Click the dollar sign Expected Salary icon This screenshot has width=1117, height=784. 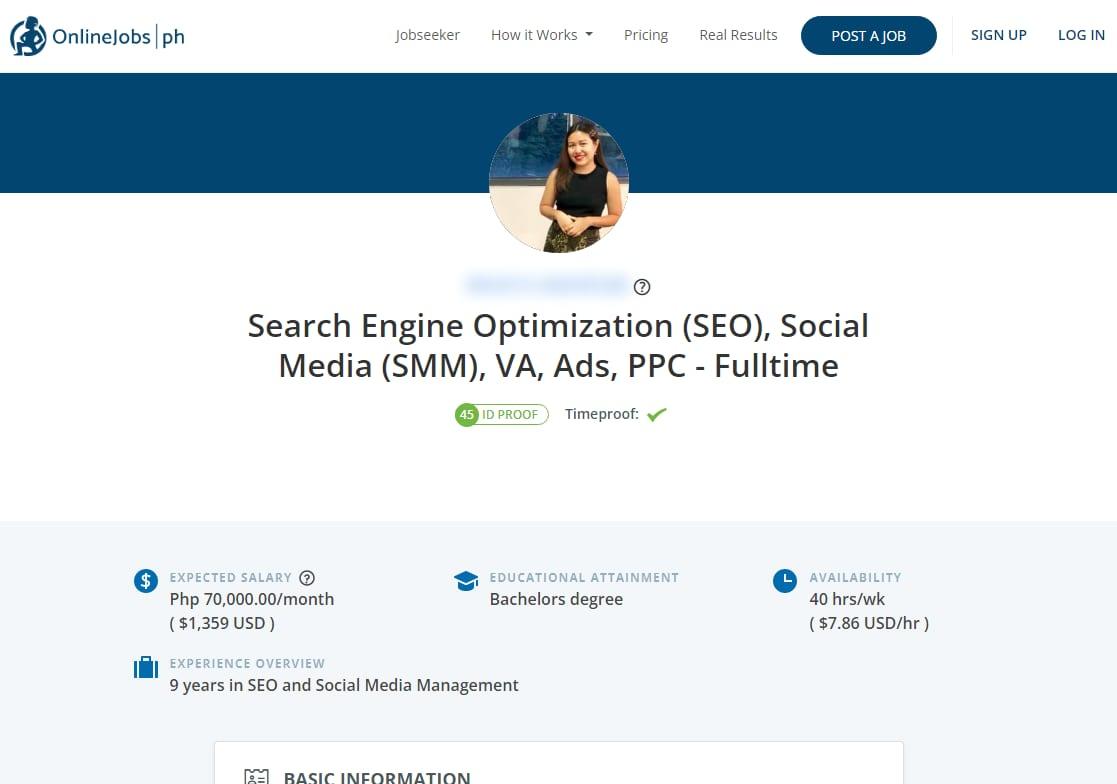(x=146, y=580)
